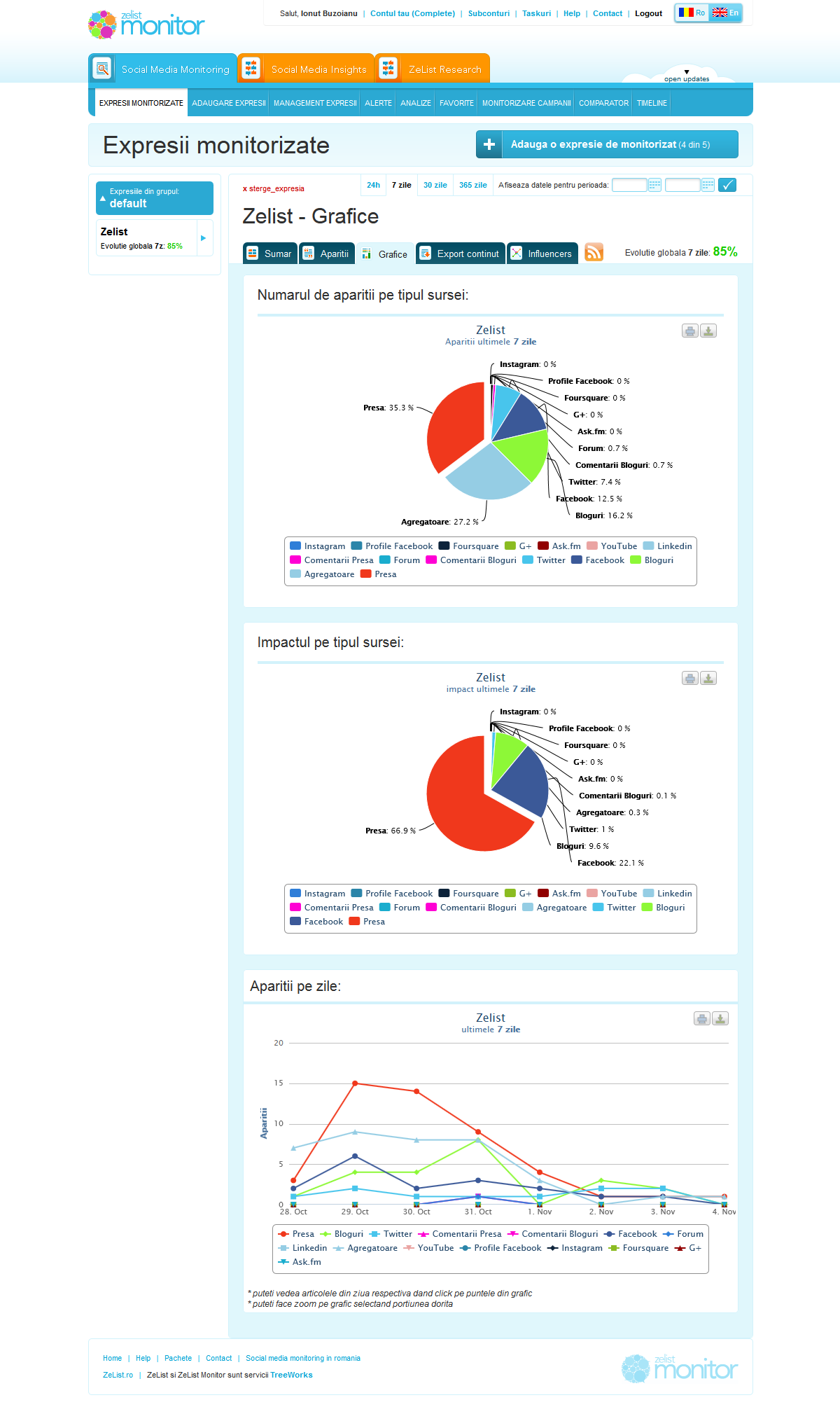Screen dimensions: 840x1428
Task: Toggle YouTube in Numarul de aparitii legend
Action: (x=612, y=546)
